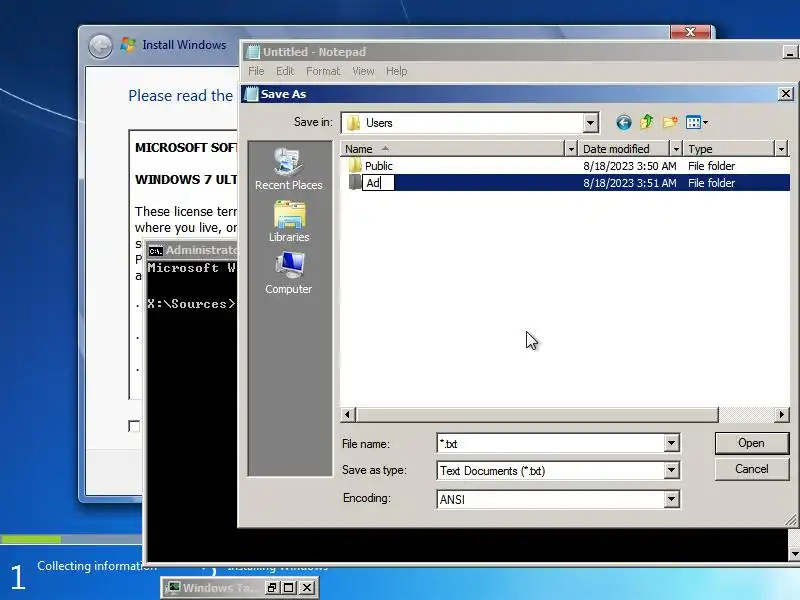This screenshot has height=600, width=800.
Task: Expand the File name dropdown arrow
Action: (671, 443)
